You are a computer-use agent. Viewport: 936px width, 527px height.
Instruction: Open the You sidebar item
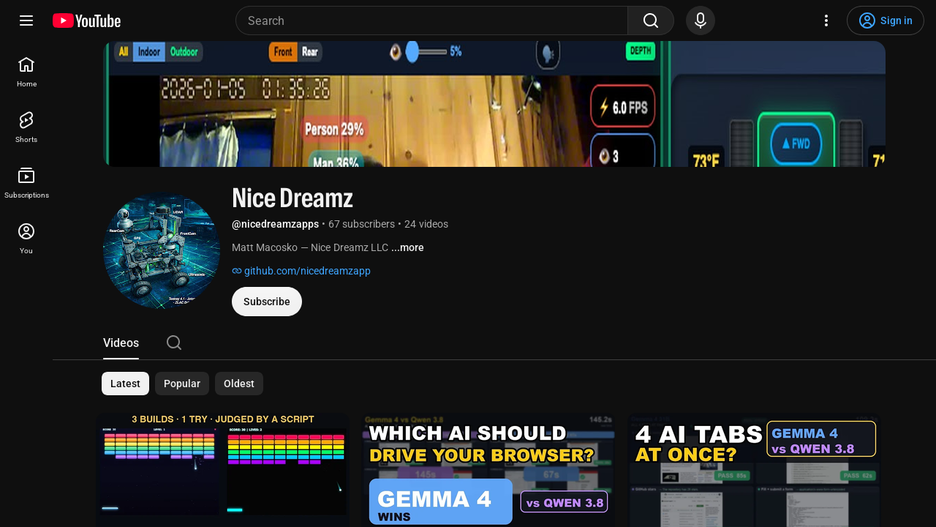[26, 238]
